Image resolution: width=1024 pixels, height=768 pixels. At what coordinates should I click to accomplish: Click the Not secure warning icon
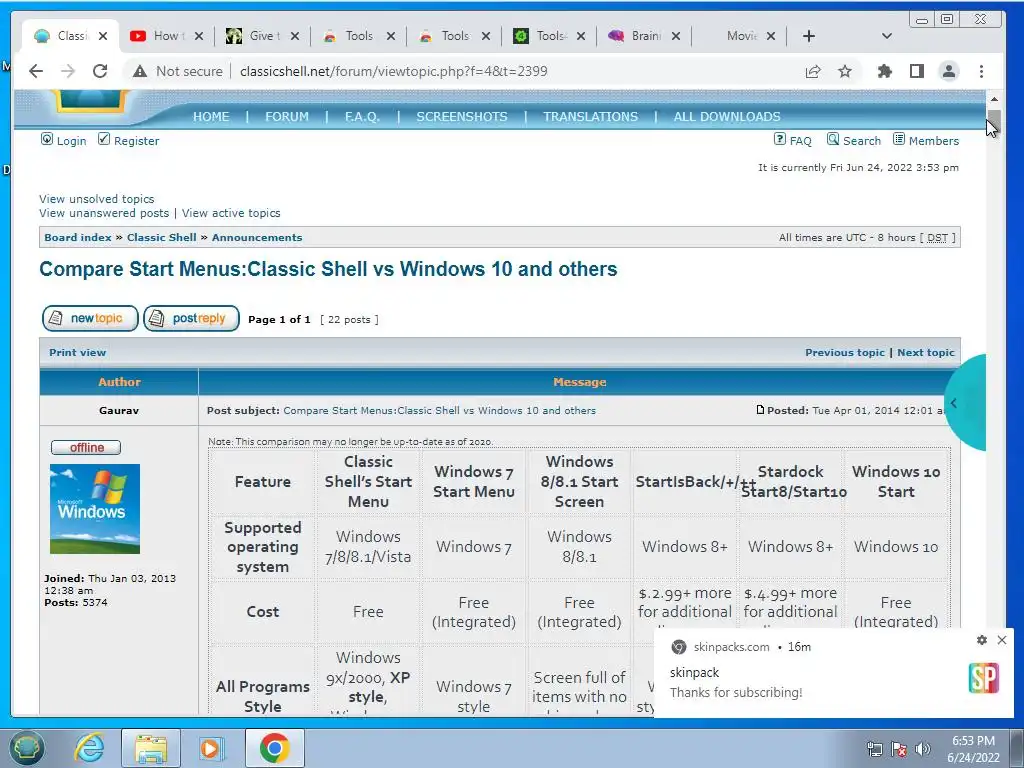click(x=140, y=71)
